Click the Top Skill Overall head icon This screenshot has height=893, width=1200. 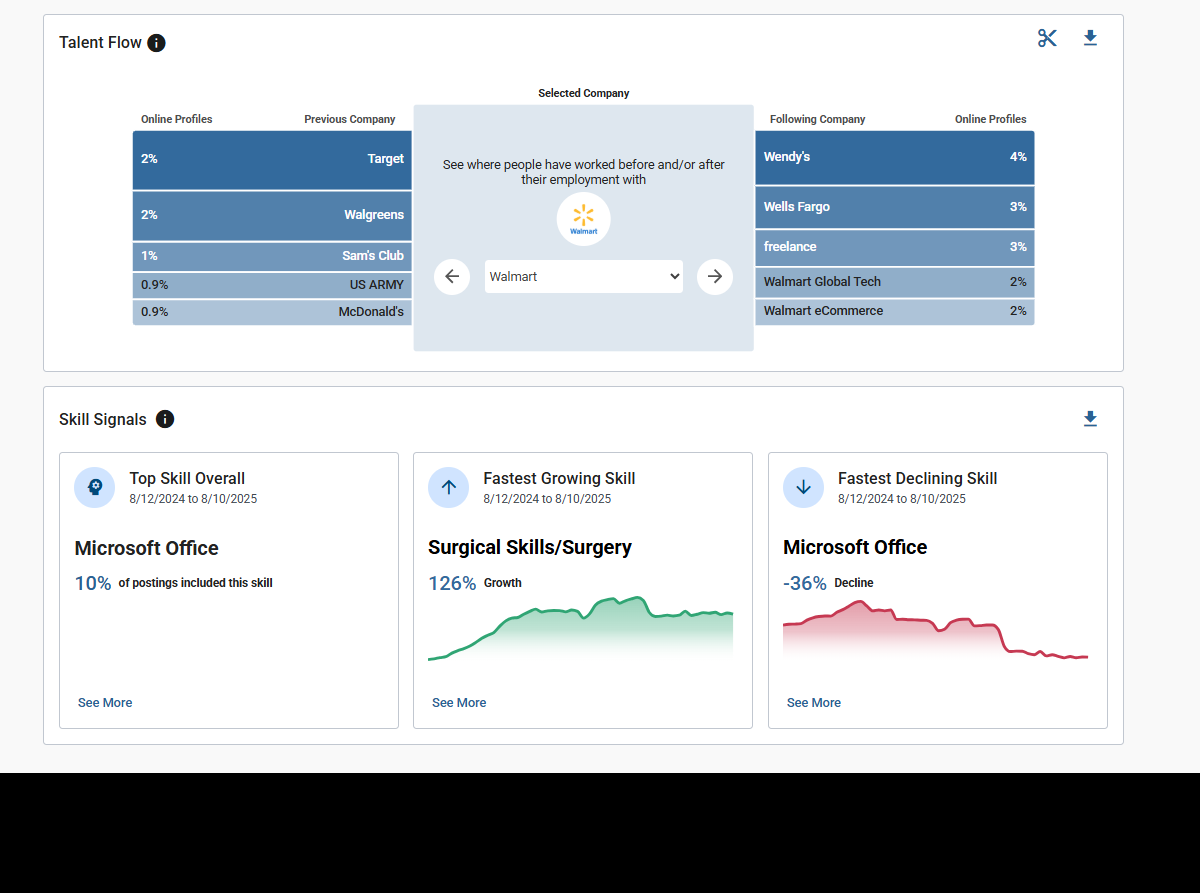tap(94, 487)
